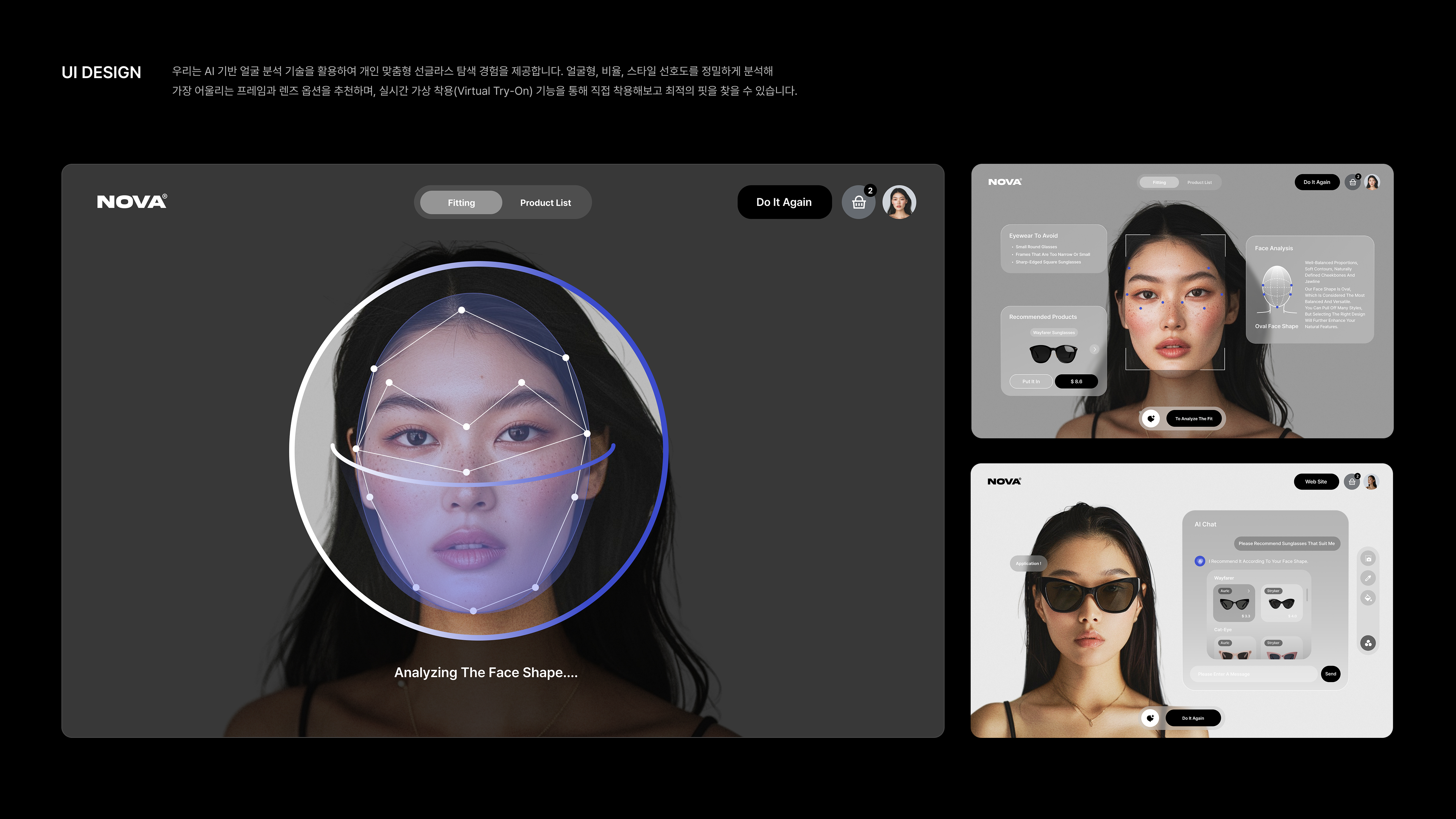Click the blue AI assistant avatar in the chat
The width and height of the screenshot is (1456, 819).
pos(1200,561)
